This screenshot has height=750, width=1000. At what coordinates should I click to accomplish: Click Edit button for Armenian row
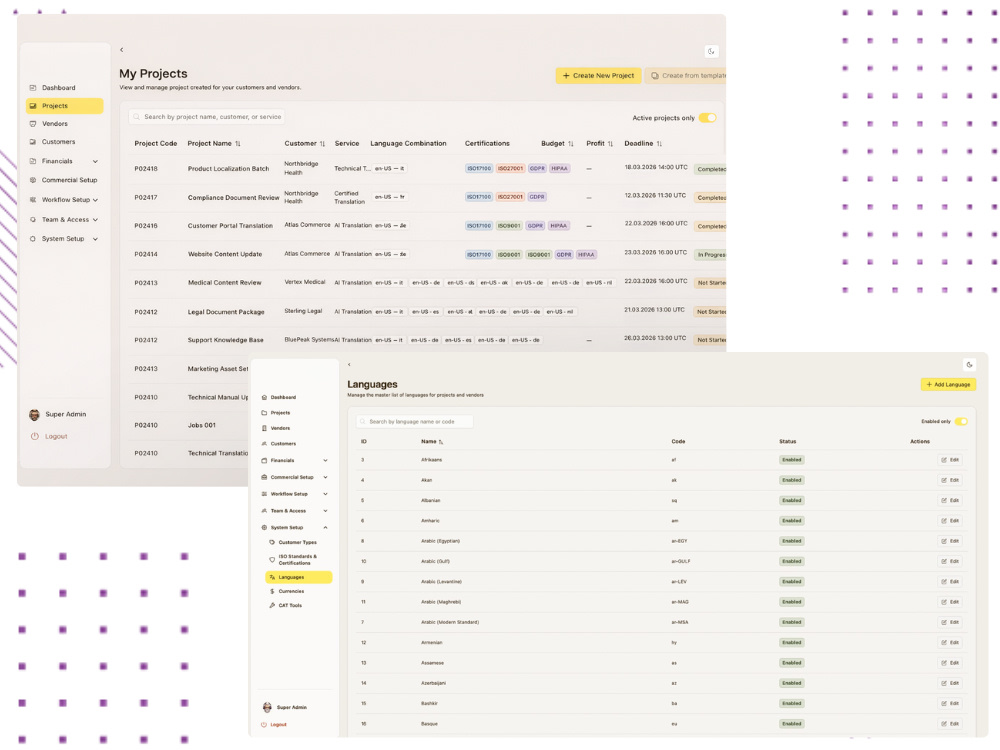pos(950,642)
